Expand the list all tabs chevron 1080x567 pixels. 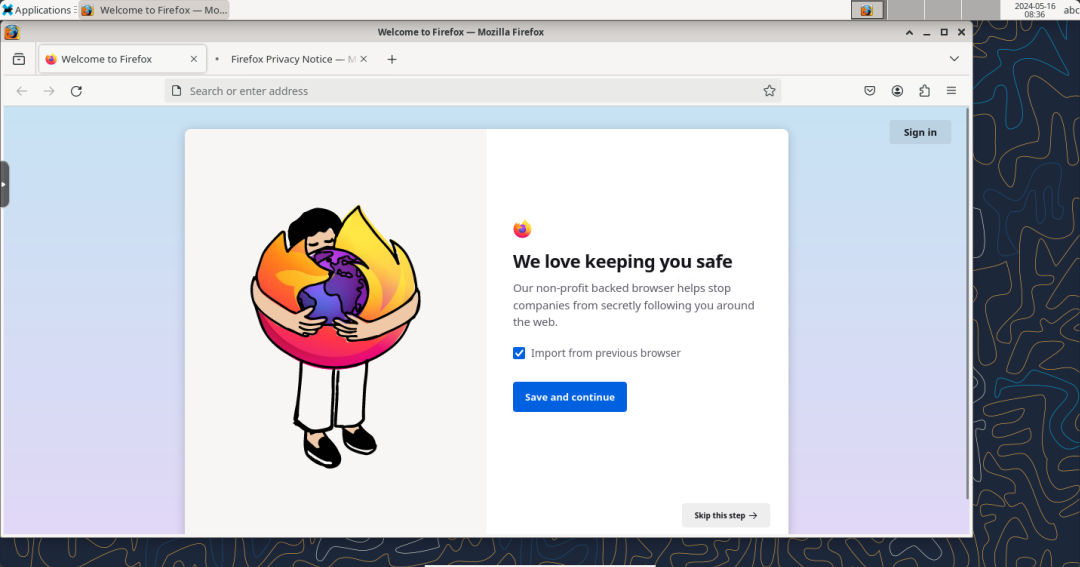[x=954, y=59]
